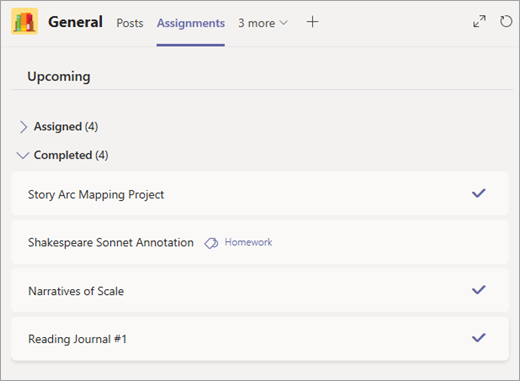The width and height of the screenshot is (520, 381).
Task: Click checkmark on Story Arc Mapping Project
Action: click(479, 193)
